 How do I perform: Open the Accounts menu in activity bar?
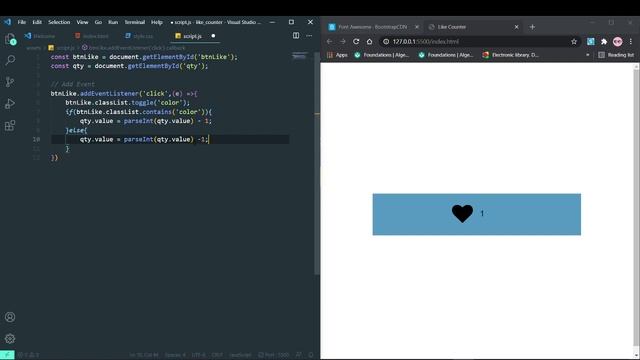click(x=10, y=317)
